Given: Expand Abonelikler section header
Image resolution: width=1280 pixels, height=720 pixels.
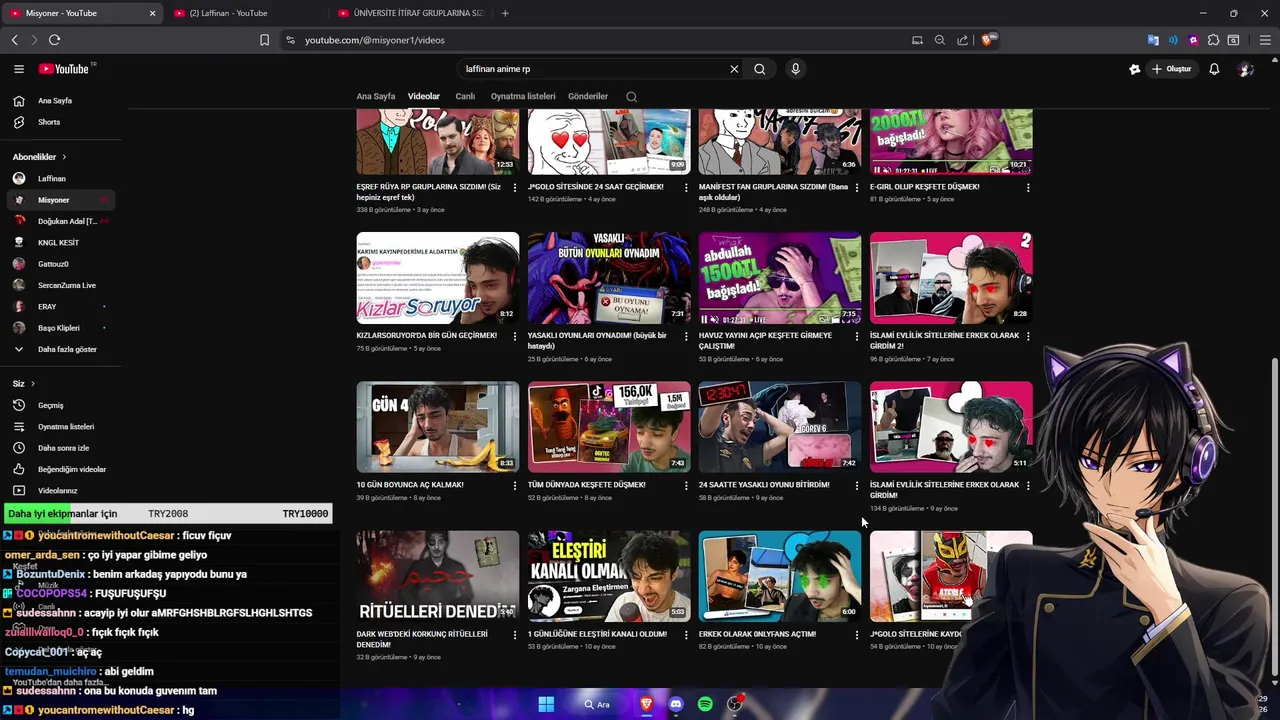Looking at the screenshot, I should coord(40,157).
